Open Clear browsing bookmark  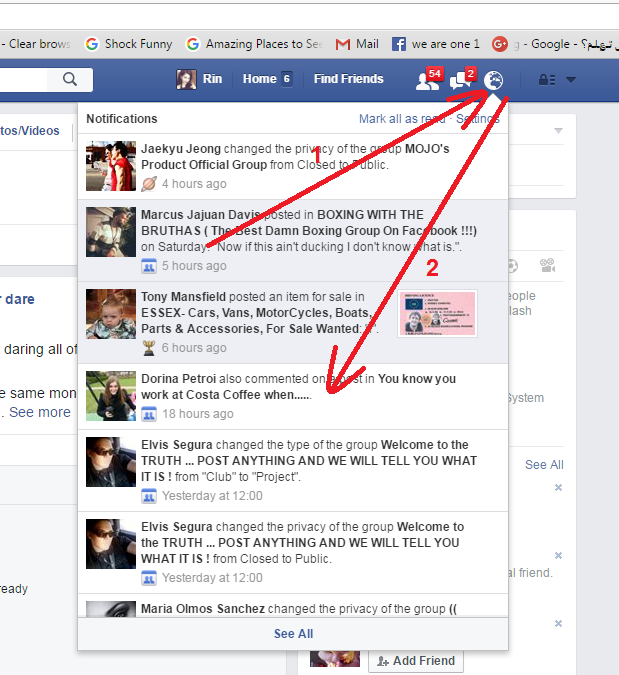click(x=36, y=44)
